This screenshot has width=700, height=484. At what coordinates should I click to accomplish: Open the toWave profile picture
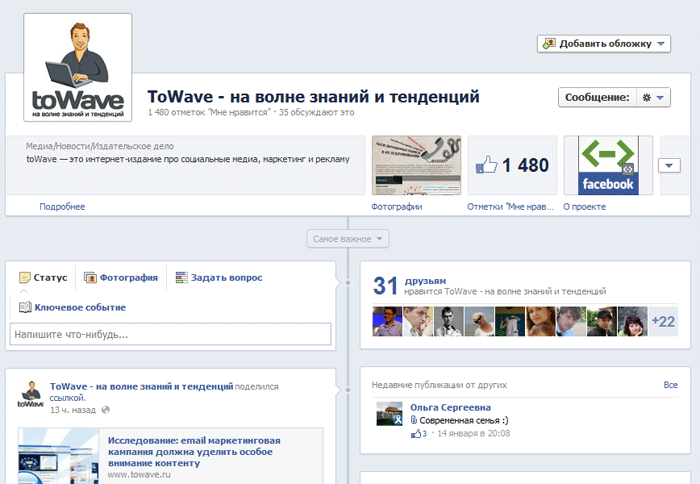78,67
